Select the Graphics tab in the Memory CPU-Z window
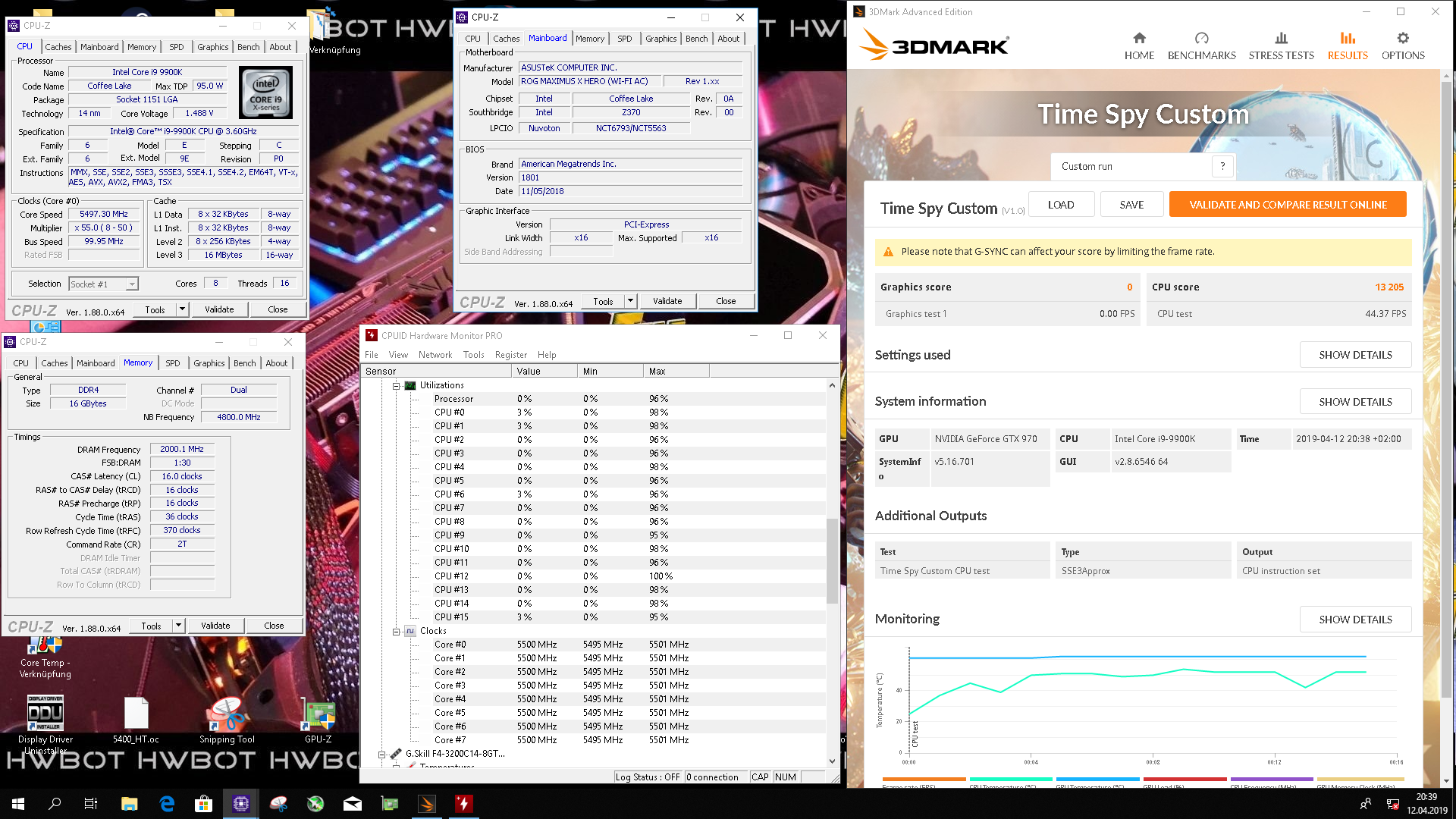The width and height of the screenshot is (1456, 819). pos(209,363)
